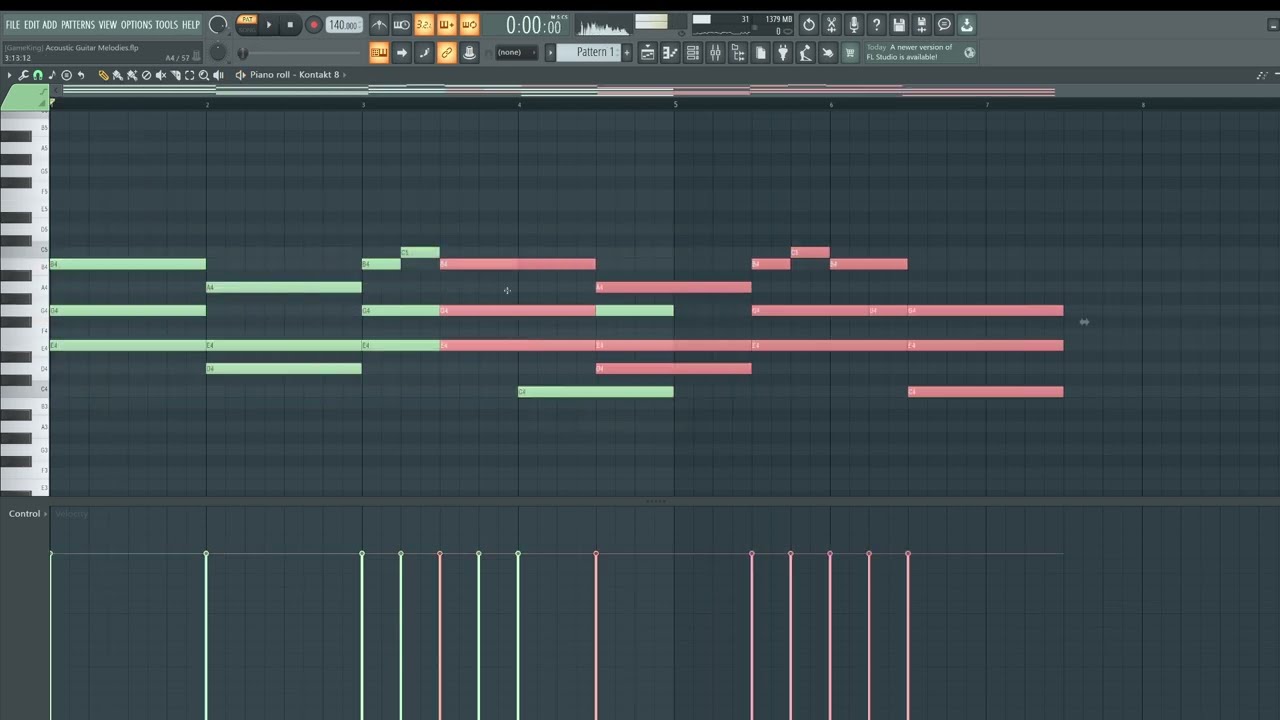Click the 140 tempo field
The width and height of the screenshot is (1280, 720).
pos(344,25)
